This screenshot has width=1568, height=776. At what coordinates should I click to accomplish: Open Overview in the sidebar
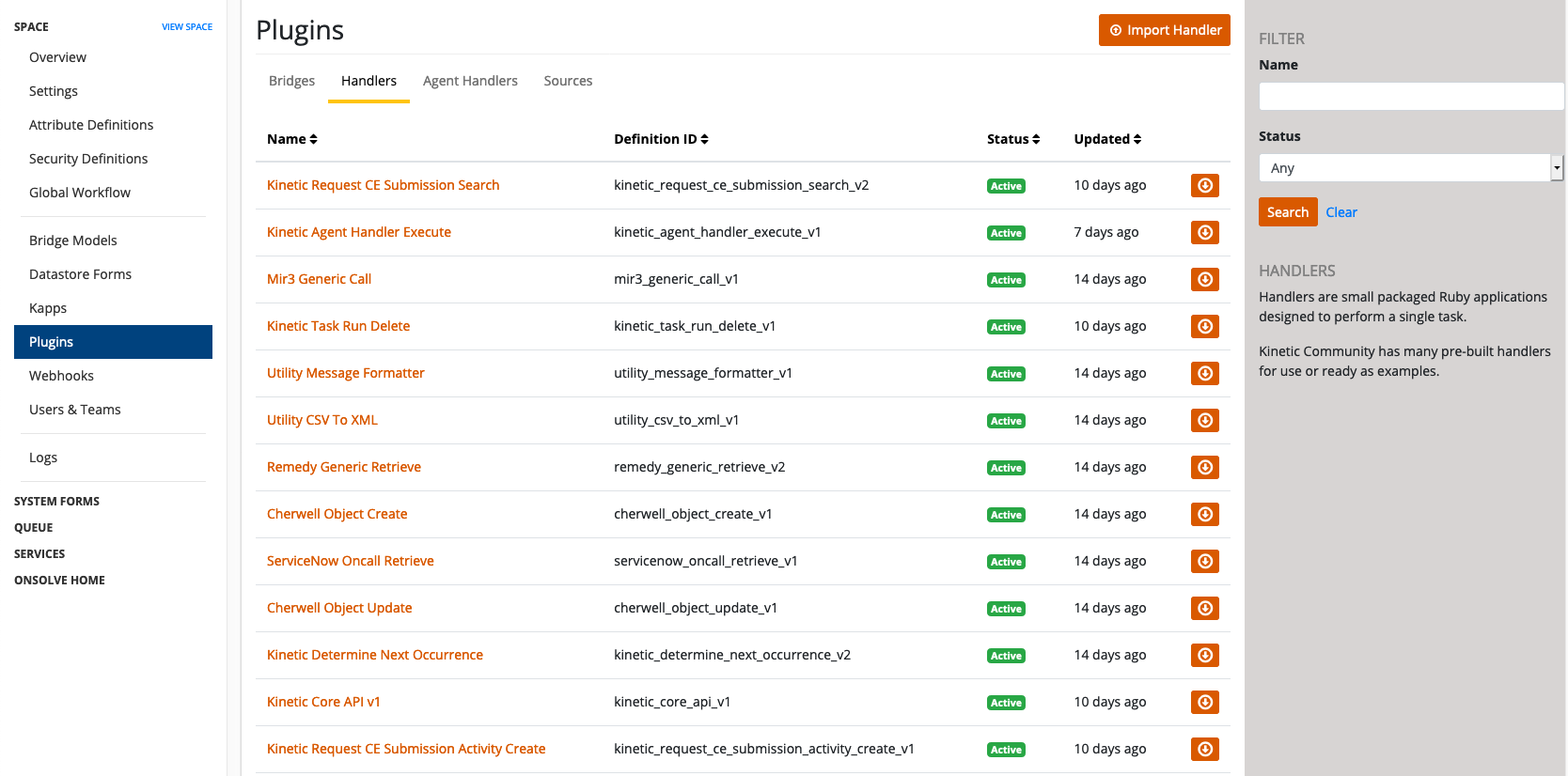[x=57, y=57]
